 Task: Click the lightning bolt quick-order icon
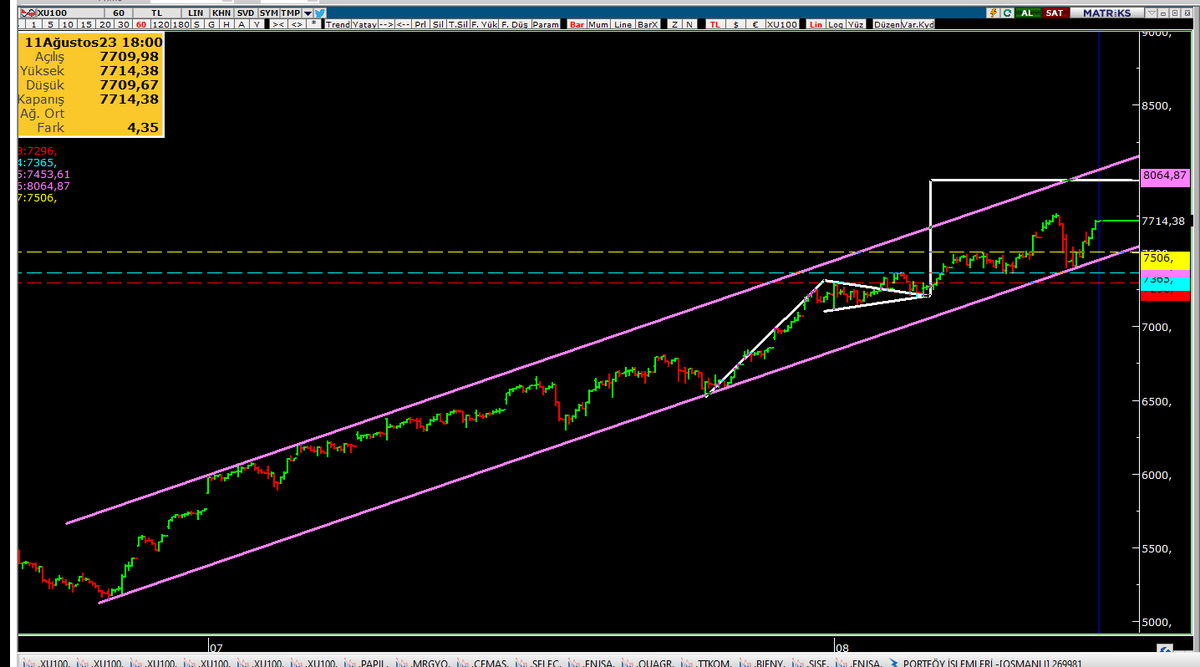pyautogui.click(x=993, y=12)
